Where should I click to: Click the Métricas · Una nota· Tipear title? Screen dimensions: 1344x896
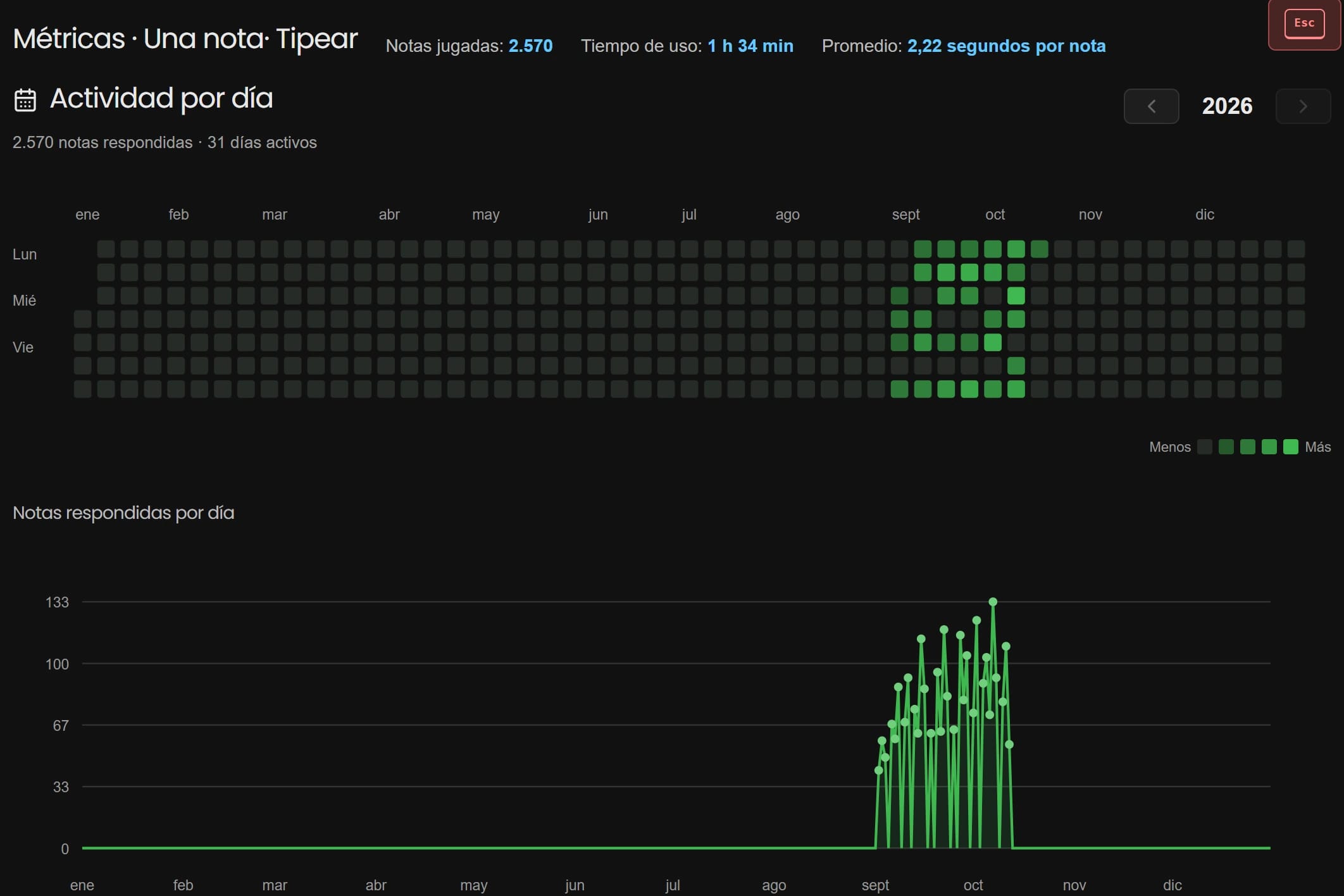click(x=185, y=39)
